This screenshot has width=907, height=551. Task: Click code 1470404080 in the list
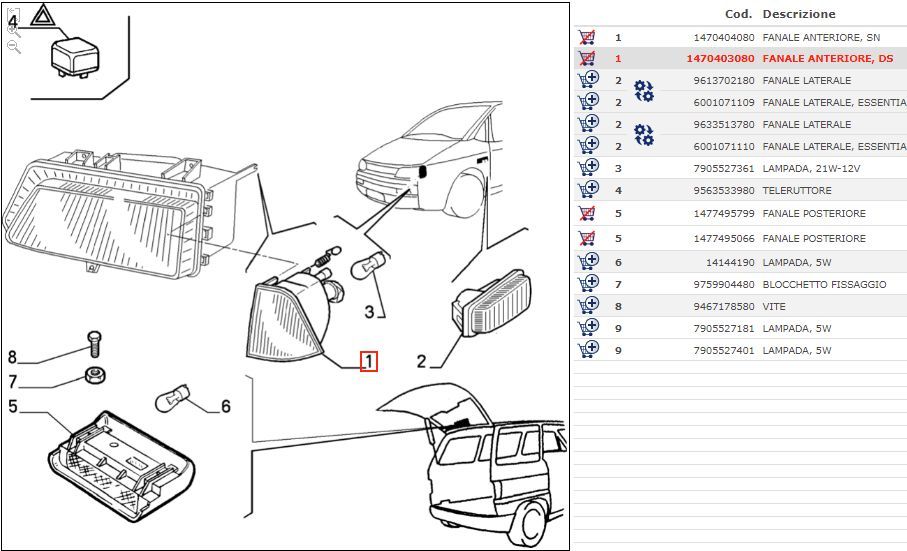724,38
